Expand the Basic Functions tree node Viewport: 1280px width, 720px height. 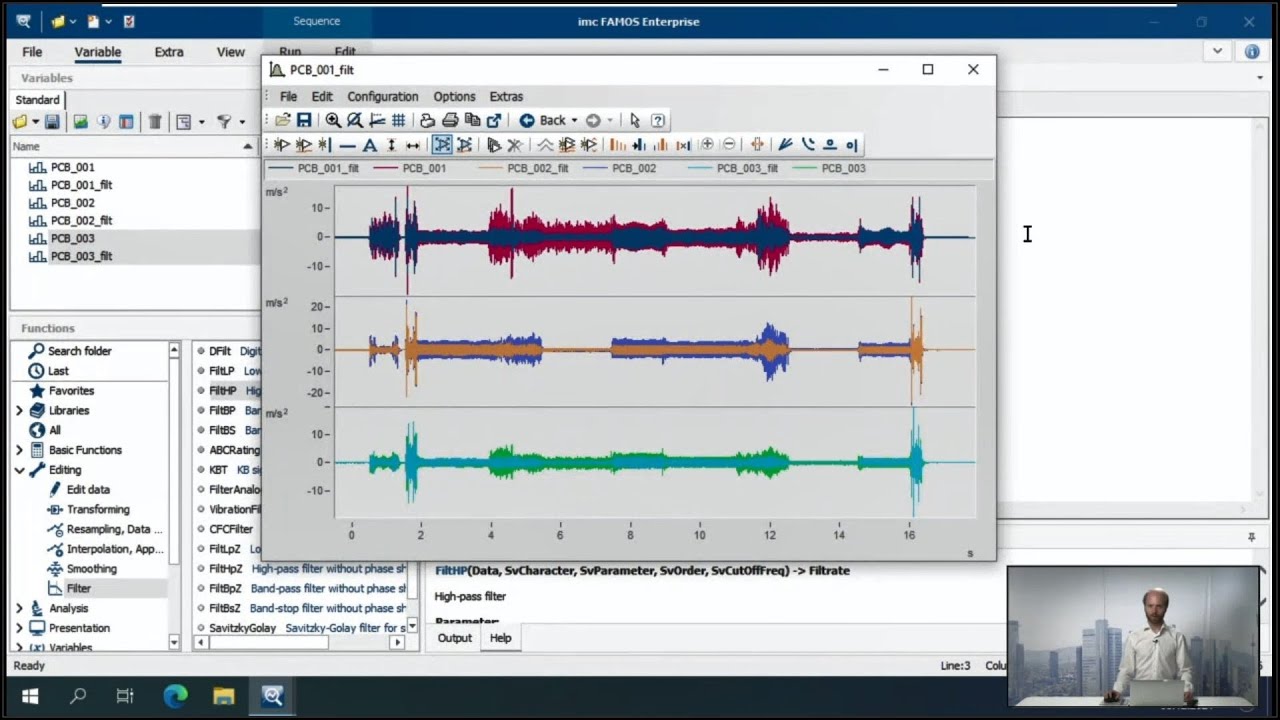pos(19,450)
